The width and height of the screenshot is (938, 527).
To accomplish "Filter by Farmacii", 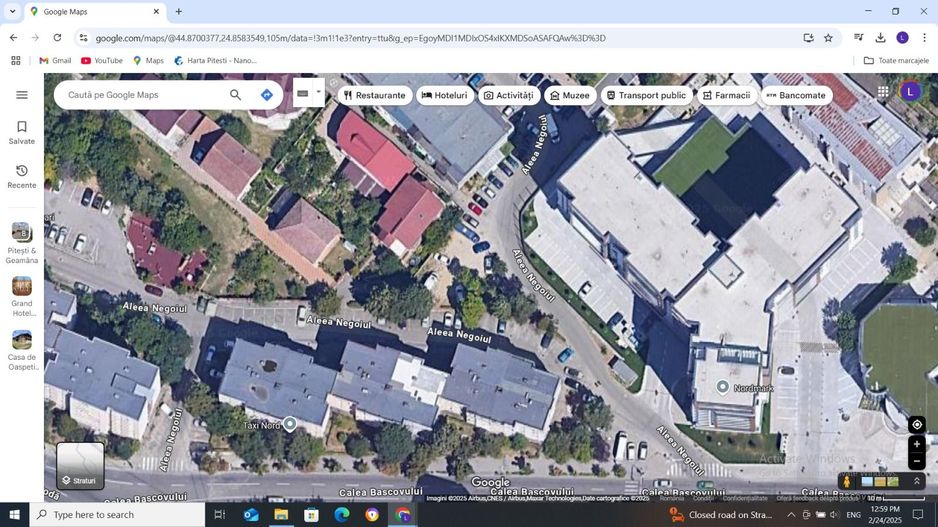I will point(727,95).
